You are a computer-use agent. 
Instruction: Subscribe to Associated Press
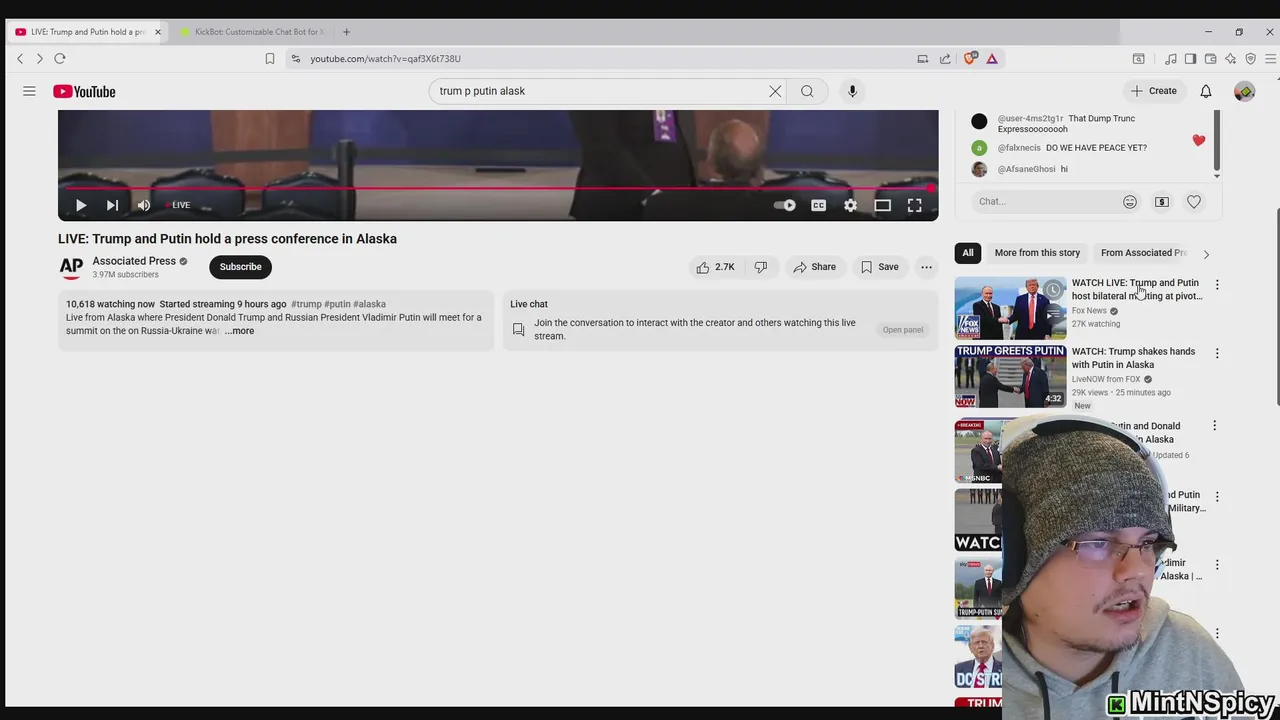[240, 267]
